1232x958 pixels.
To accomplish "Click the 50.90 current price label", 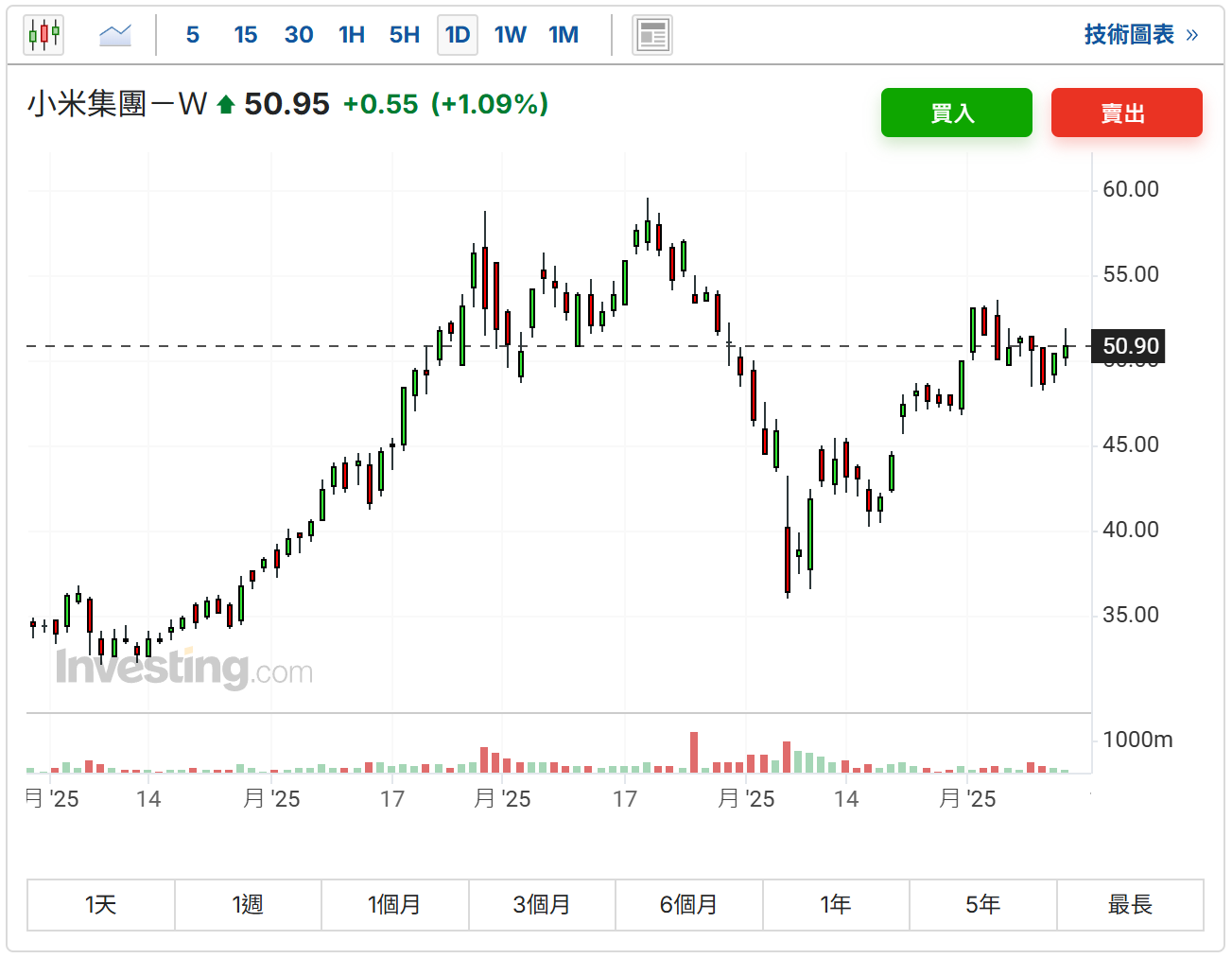I will [x=1129, y=346].
